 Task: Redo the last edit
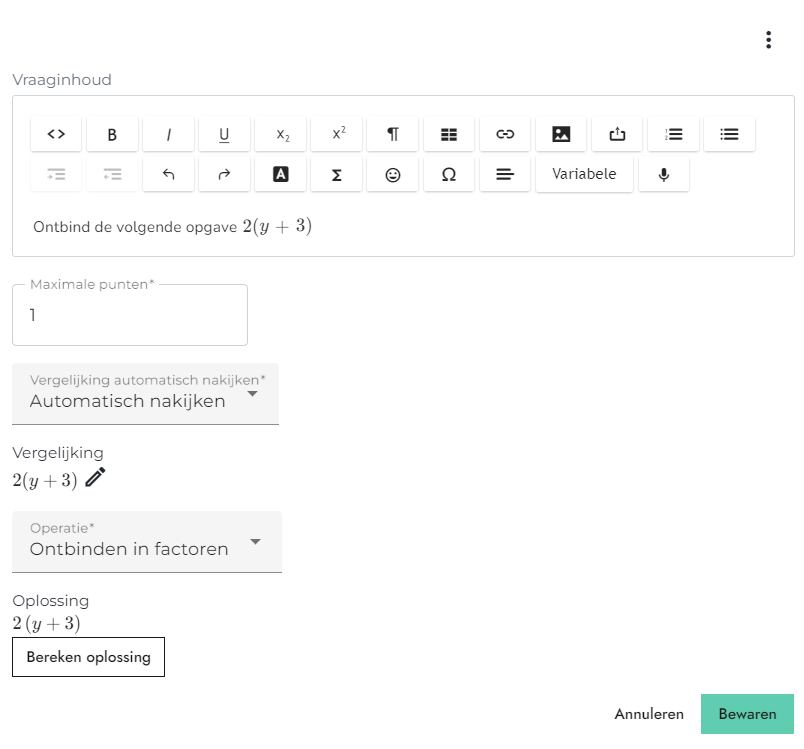click(224, 175)
